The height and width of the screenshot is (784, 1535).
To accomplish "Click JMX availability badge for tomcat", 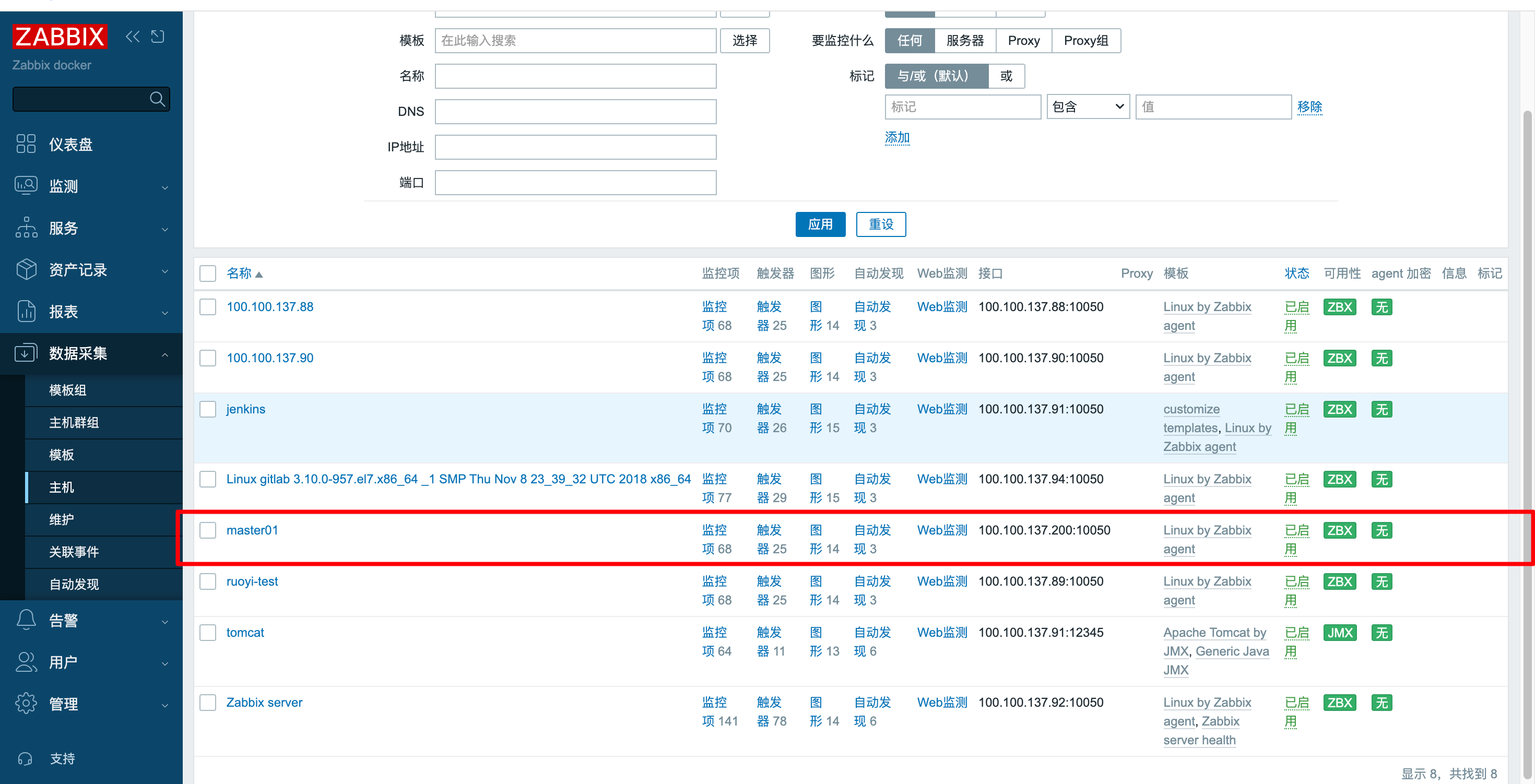I will coord(1340,633).
